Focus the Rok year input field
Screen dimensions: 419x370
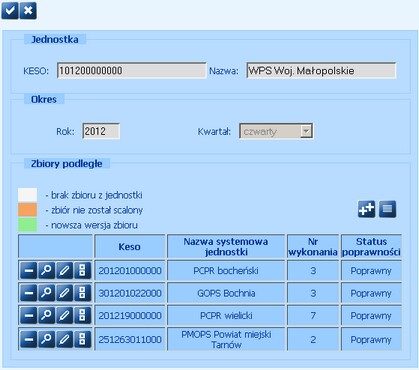(x=101, y=131)
